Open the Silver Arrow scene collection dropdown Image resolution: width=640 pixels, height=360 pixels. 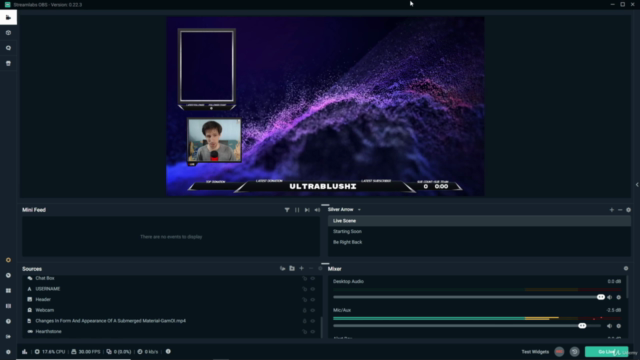pyautogui.click(x=344, y=209)
